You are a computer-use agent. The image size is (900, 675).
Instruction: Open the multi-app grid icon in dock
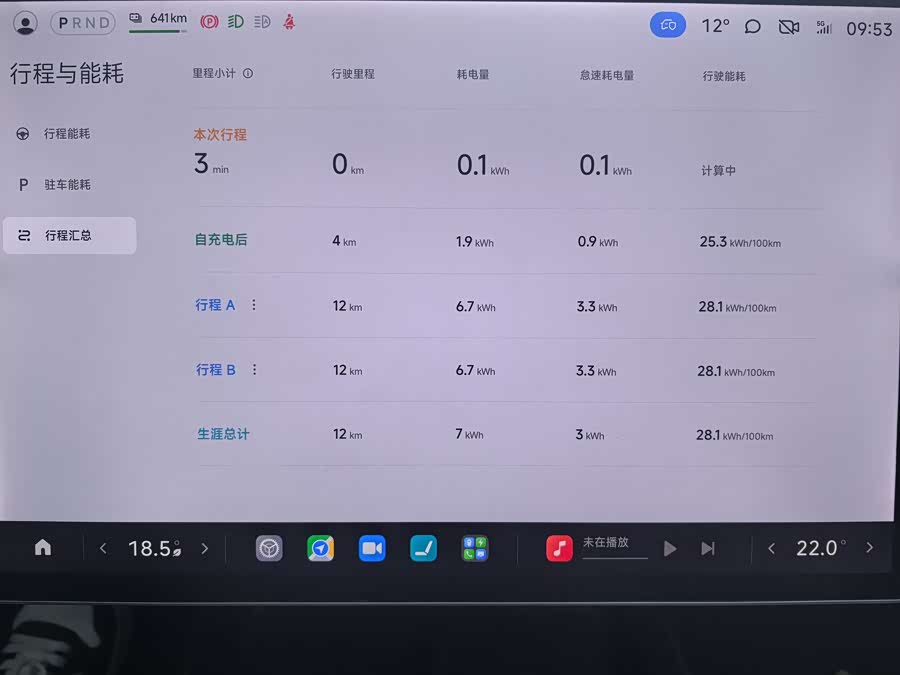click(x=475, y=548)
